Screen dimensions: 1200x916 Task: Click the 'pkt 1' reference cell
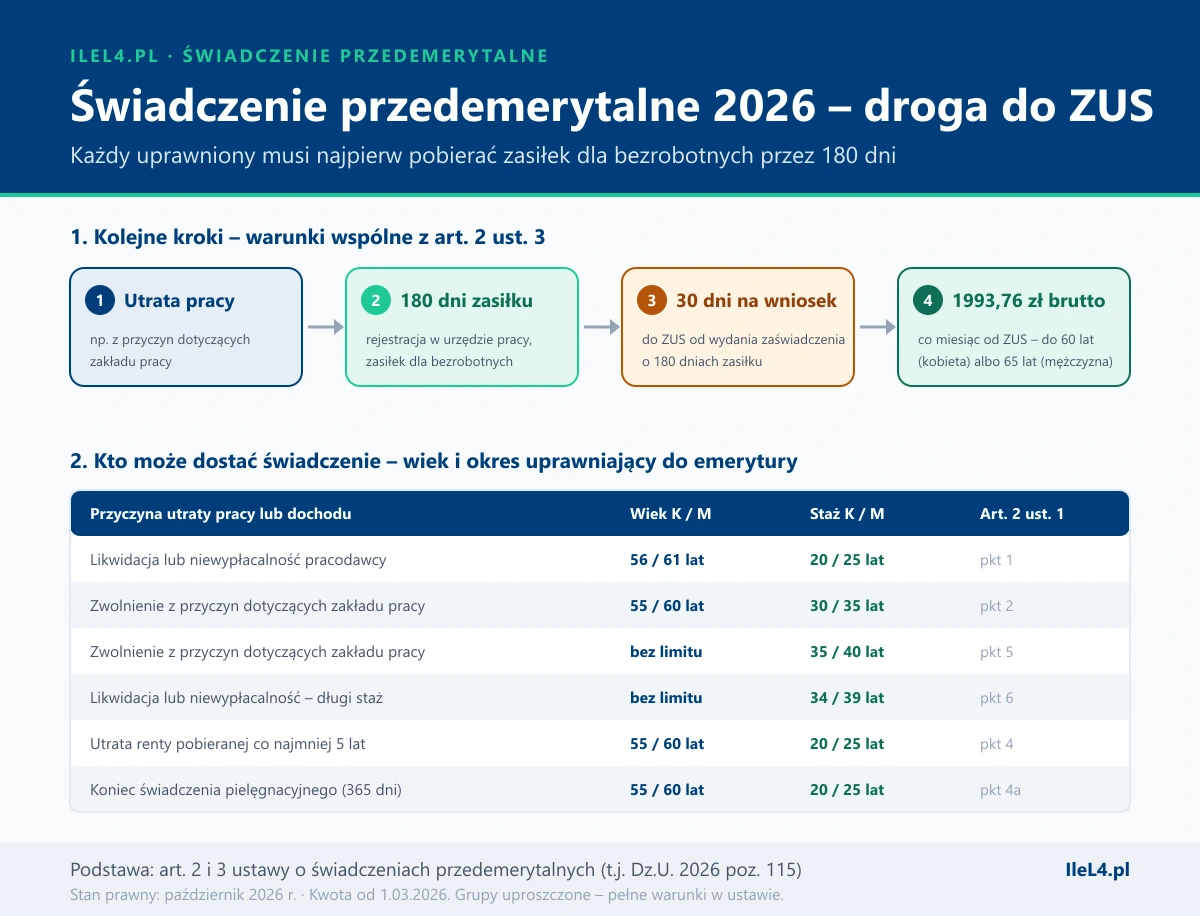point(996,560)
